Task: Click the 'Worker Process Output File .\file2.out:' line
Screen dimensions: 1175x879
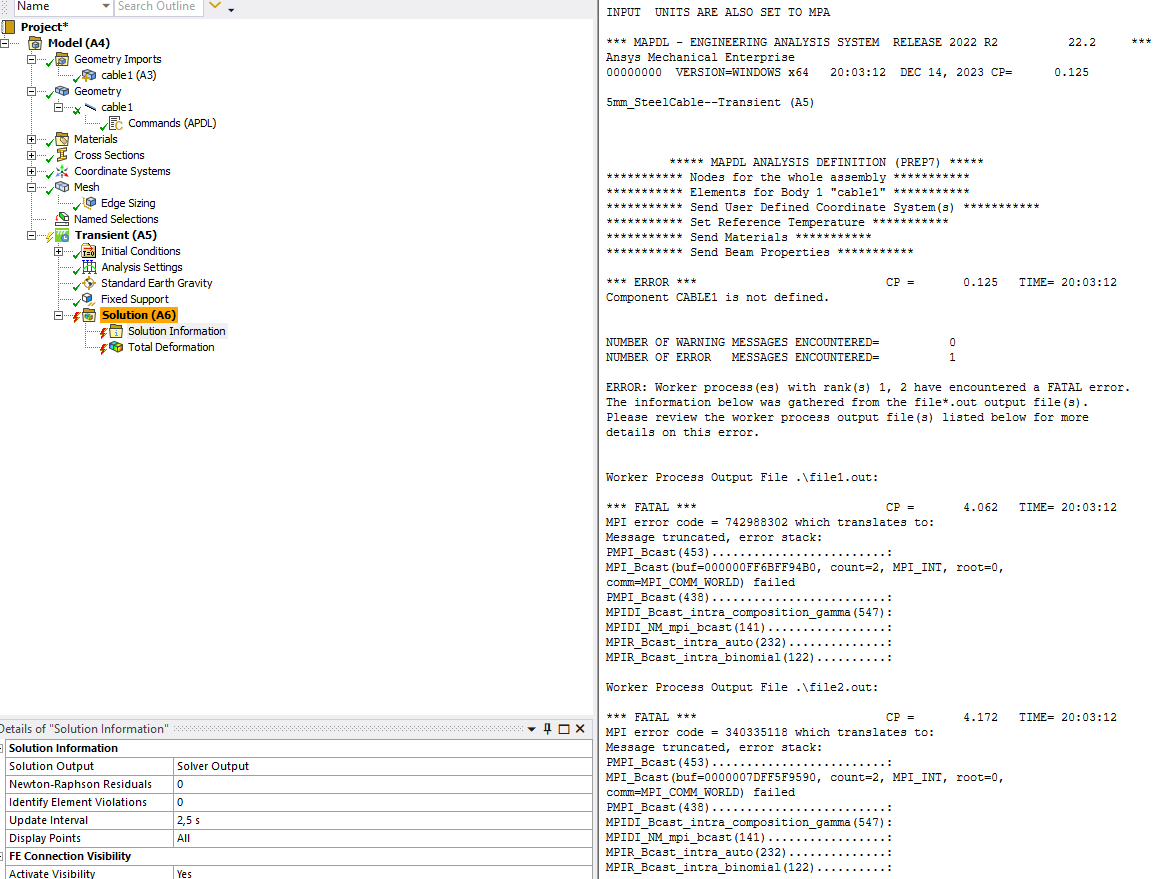Action: (x=742, y=687)
